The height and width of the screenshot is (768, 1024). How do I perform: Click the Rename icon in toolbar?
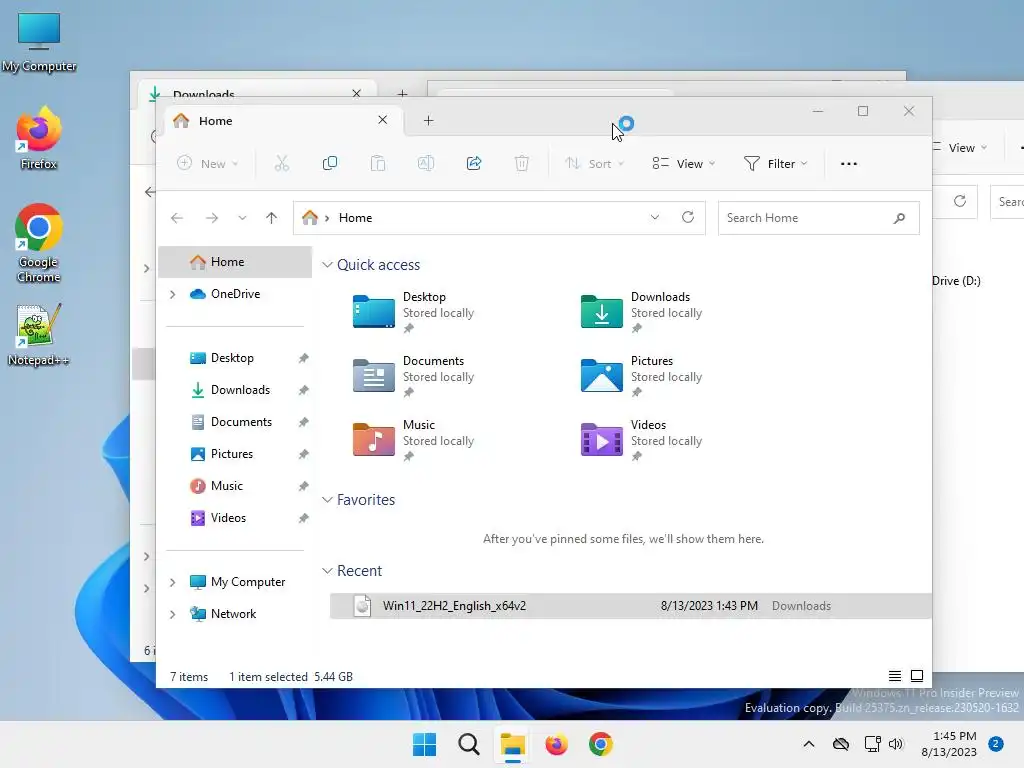pyautogui.click(x=426, y=163)
